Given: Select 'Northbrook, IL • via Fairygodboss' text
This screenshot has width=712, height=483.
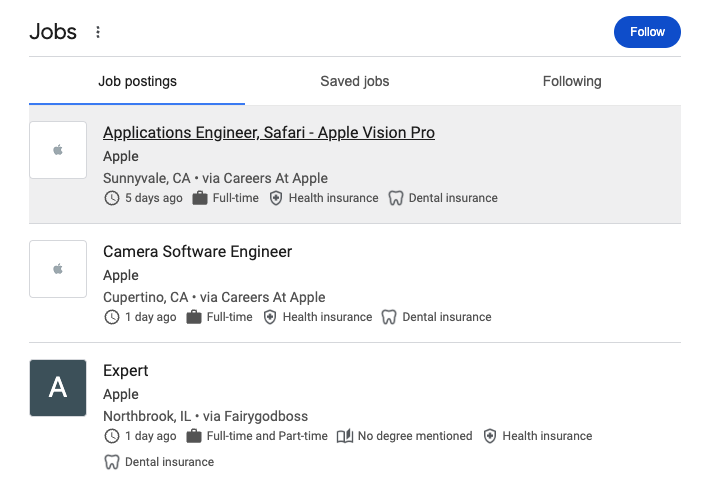Looking at the screenshot, I should [x=206, y=416].
